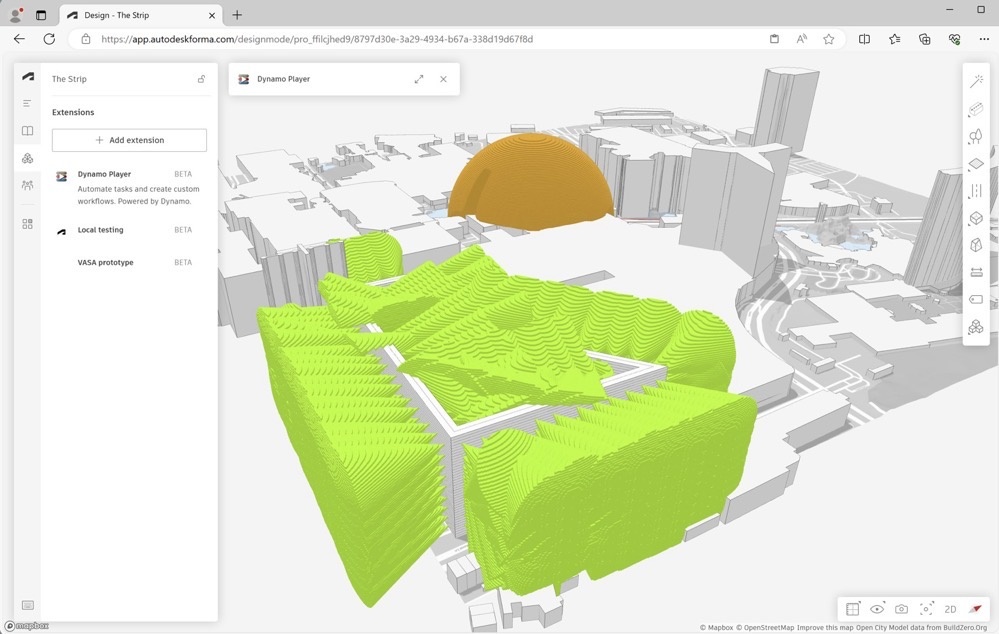Toggle the 2D view mode
The height and width of the screenshot is (634, 999).
(x=950, y=609)
